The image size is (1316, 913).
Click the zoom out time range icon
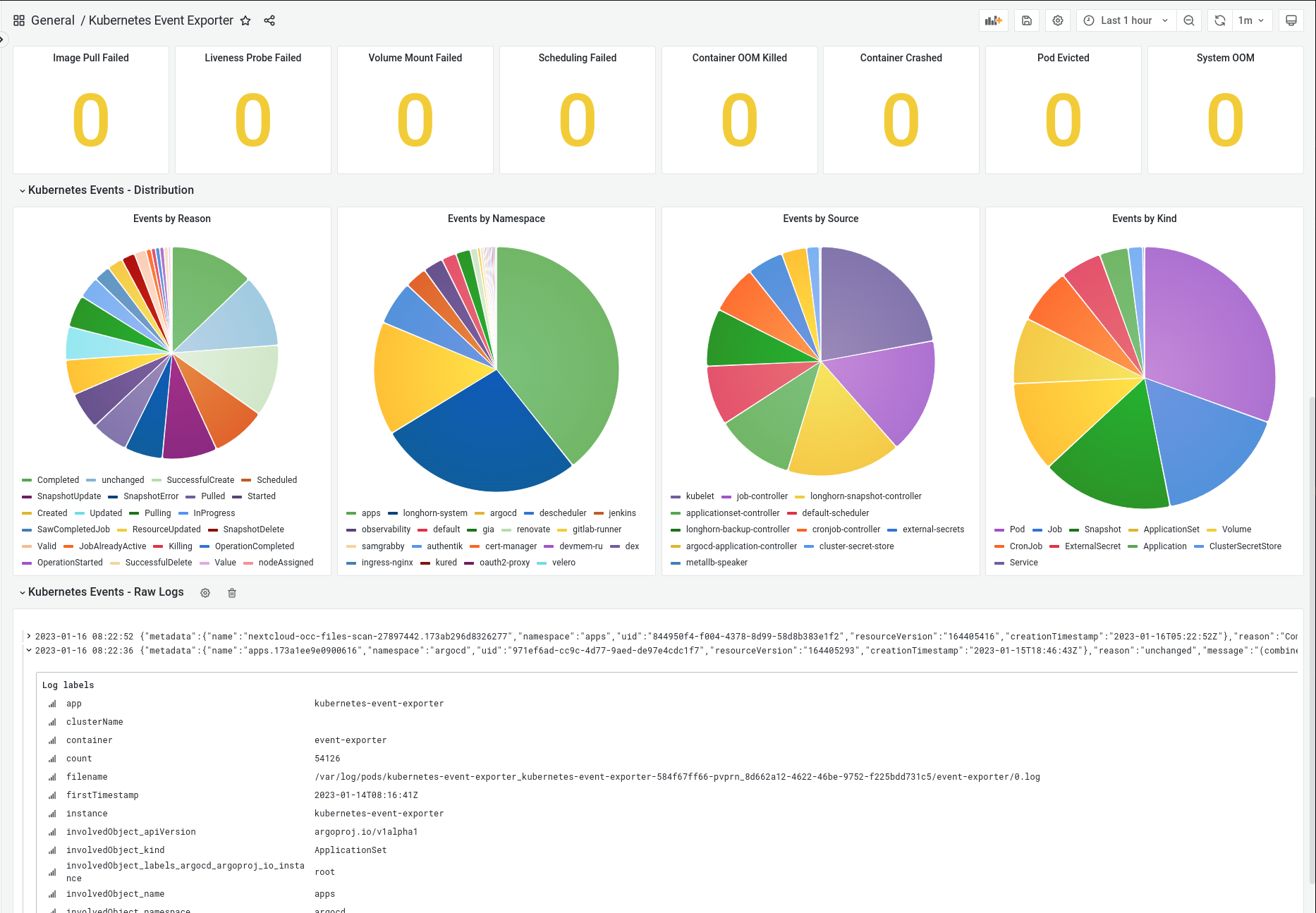(x=1189, y=20)
